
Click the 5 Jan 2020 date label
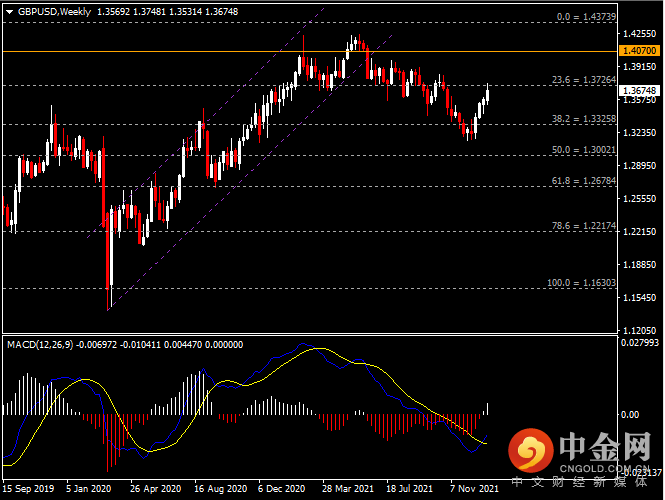click(x=88, y=489)
